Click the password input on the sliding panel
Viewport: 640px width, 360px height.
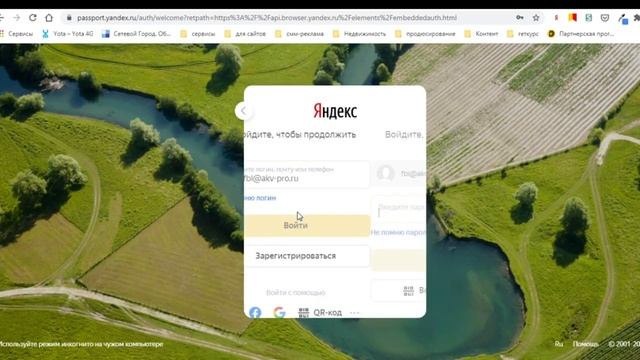399,209
